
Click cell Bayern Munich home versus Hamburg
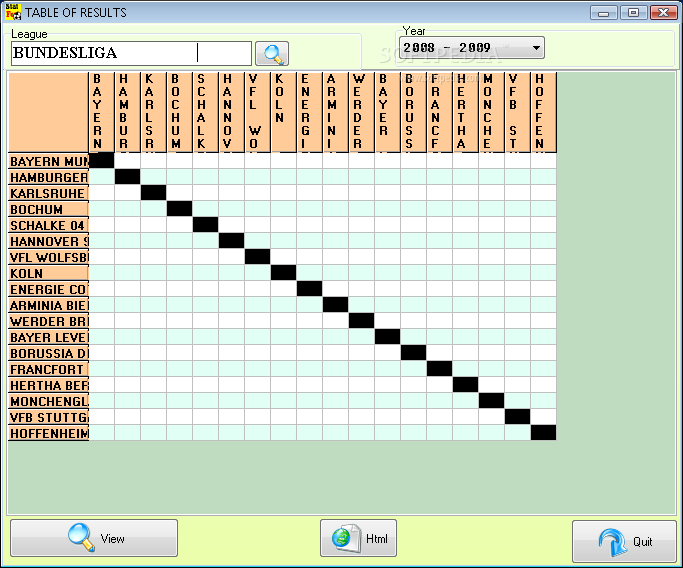(x=128, y=161)
